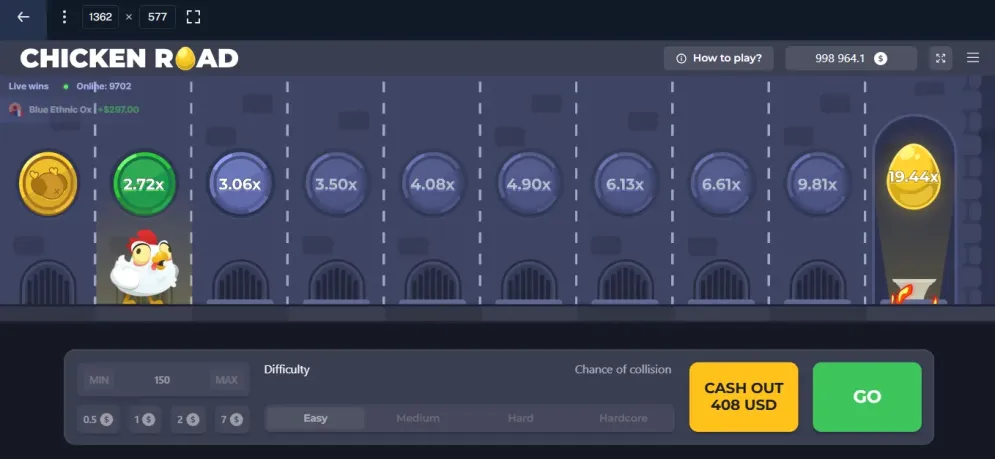995x459 pixels.
Task: Click the dollar coin icon beside balance
Action: (880, 58)
